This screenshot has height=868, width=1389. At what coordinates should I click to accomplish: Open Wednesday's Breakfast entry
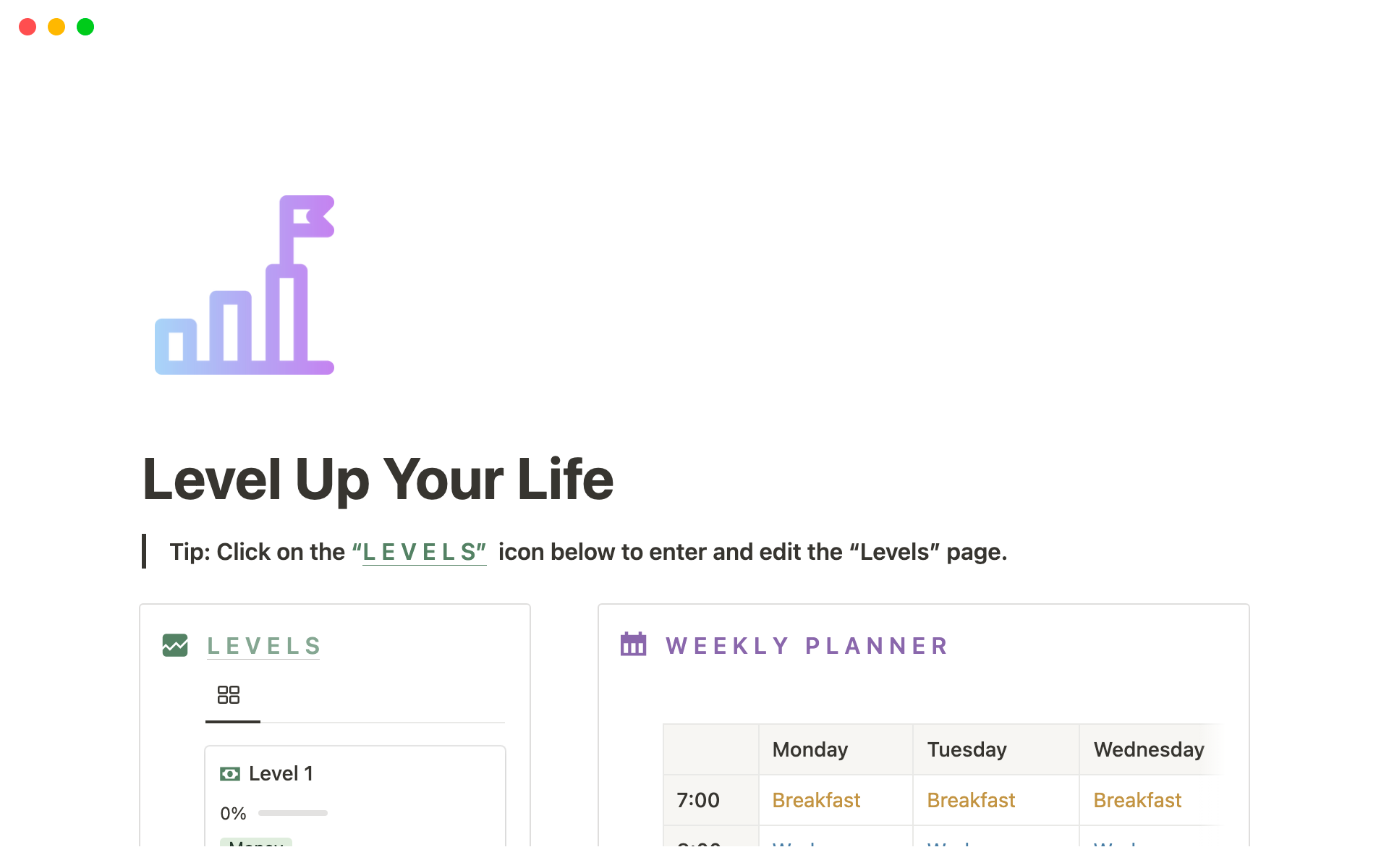1137,800
